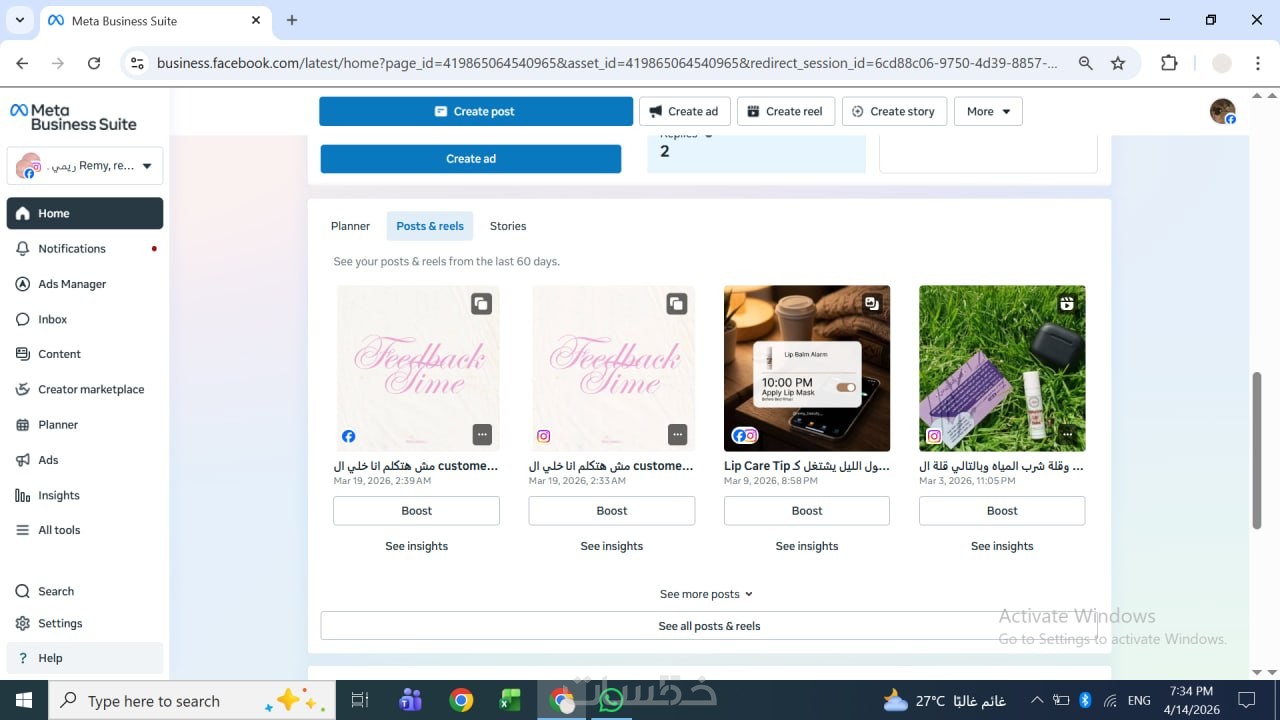Open a new browser tab
This screenshot has height=720, width=1280.
pos(292,20)
